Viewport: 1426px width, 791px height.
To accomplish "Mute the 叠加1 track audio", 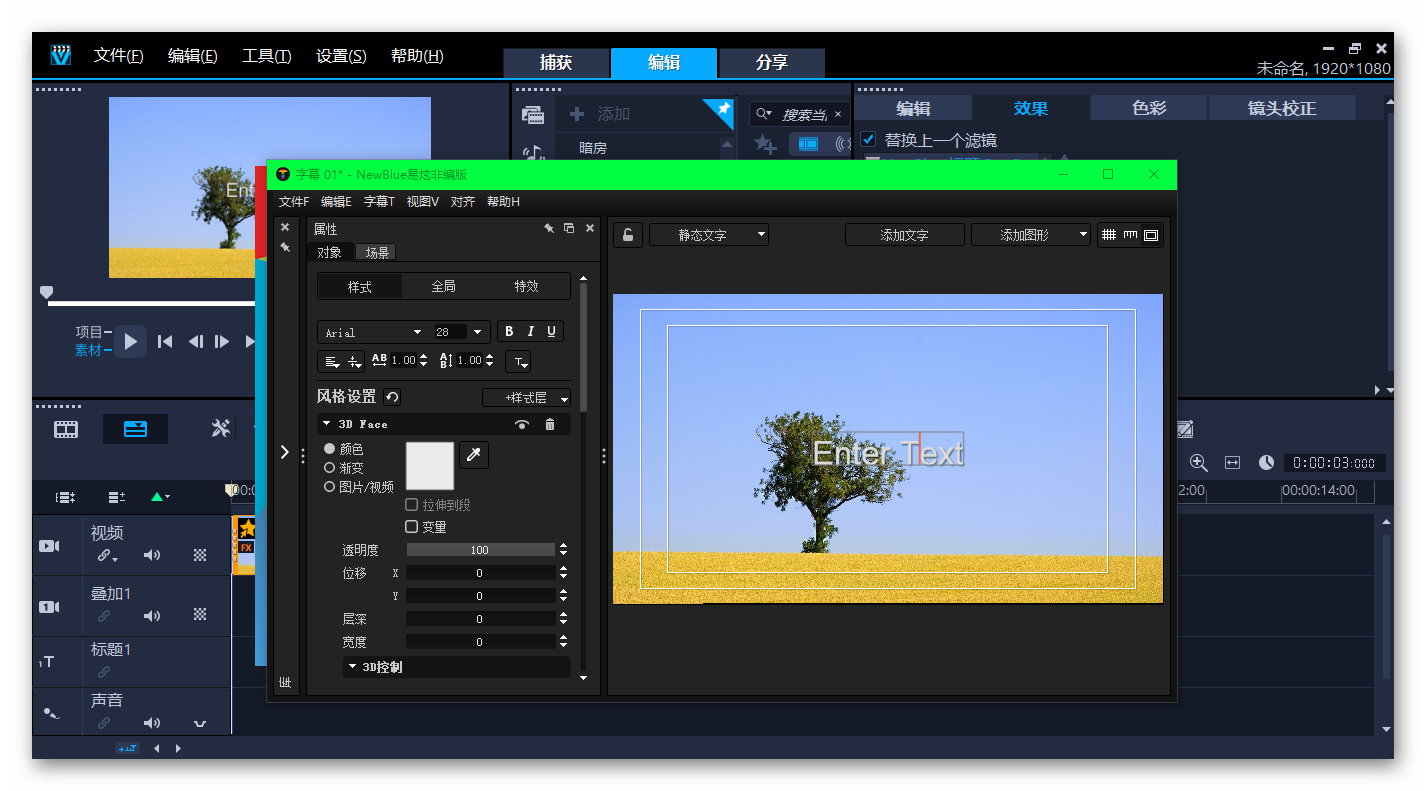I will 152,615.
